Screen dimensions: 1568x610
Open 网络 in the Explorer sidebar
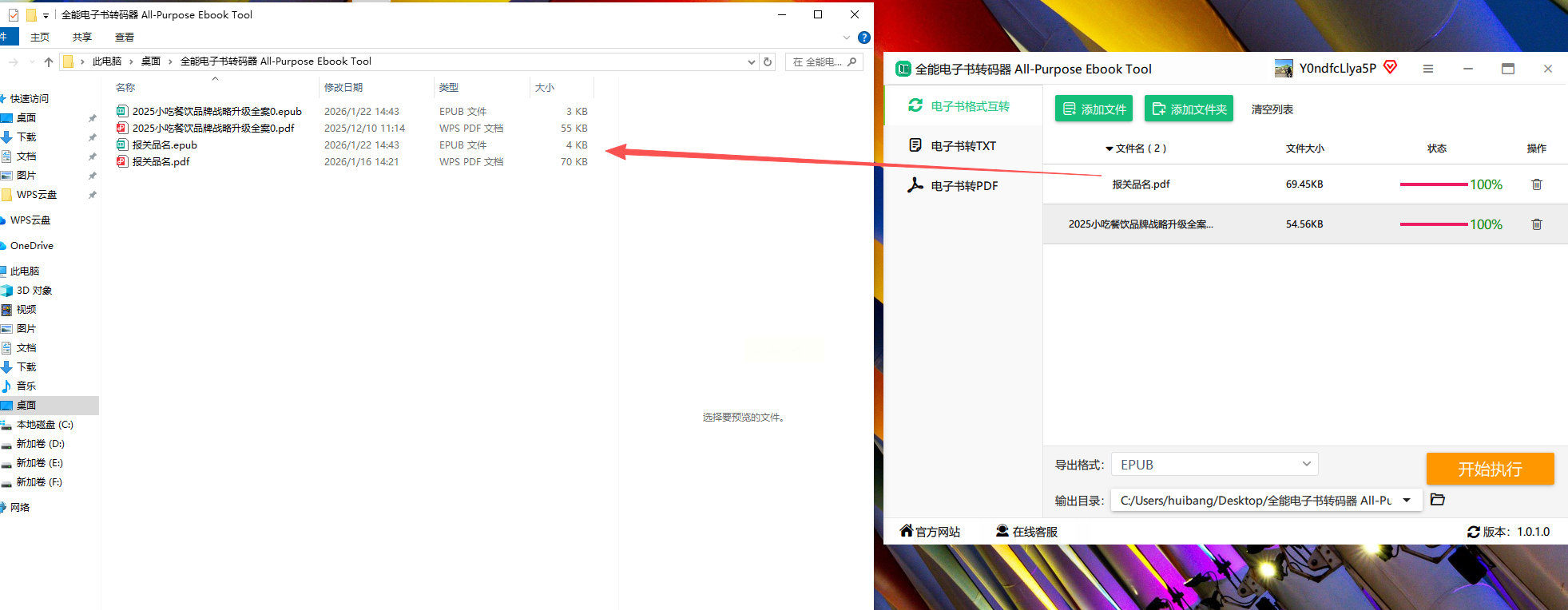point(20,508)
